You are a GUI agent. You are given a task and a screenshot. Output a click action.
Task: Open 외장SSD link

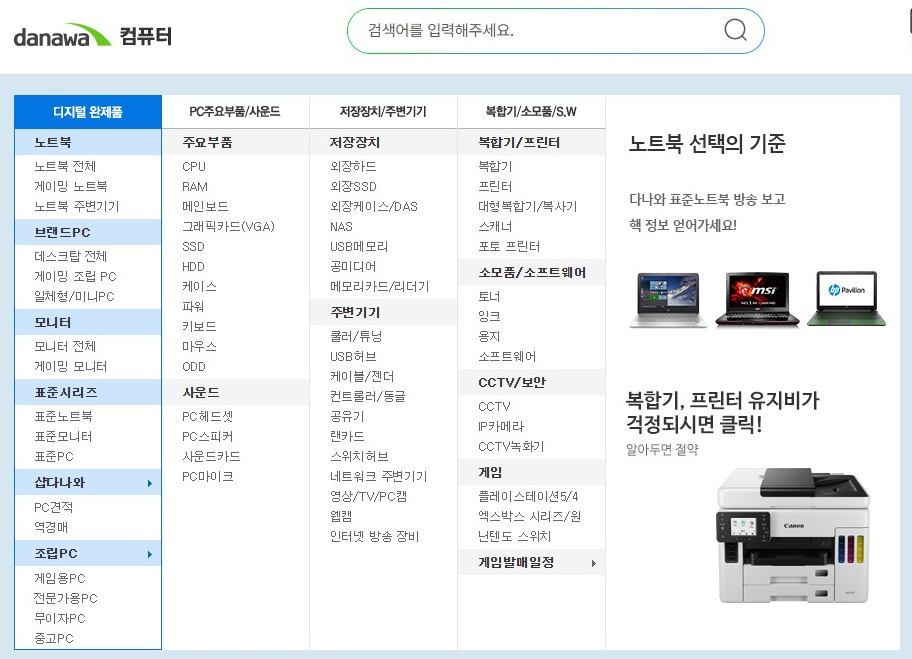click(354, 187)
